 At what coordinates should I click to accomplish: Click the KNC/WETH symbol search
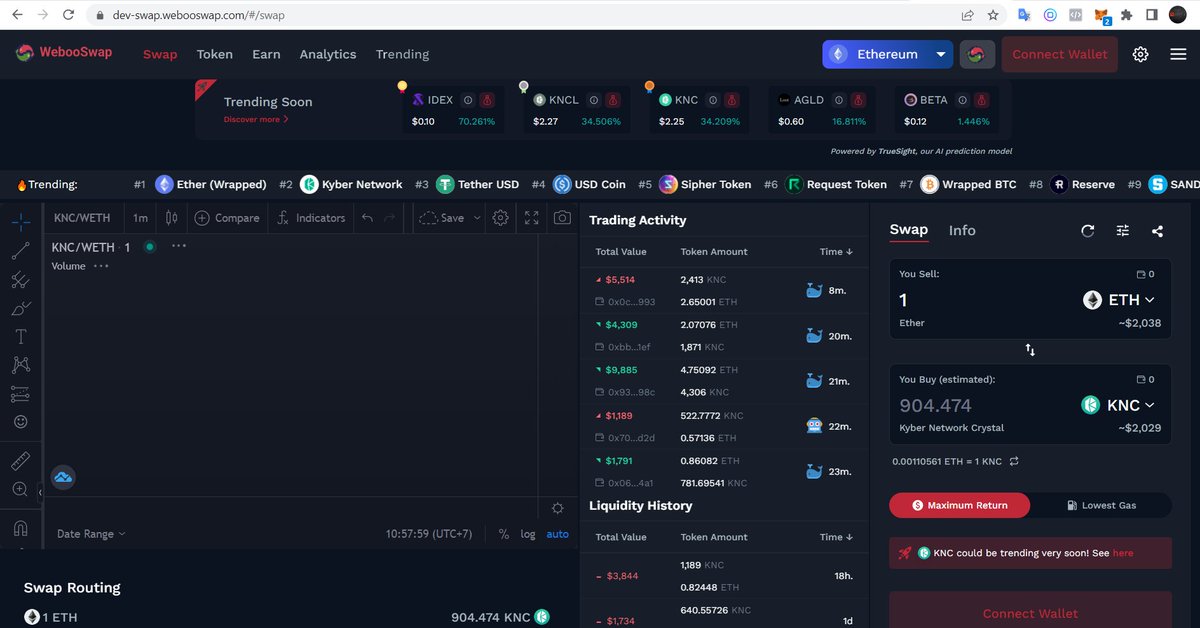(82, 218)
